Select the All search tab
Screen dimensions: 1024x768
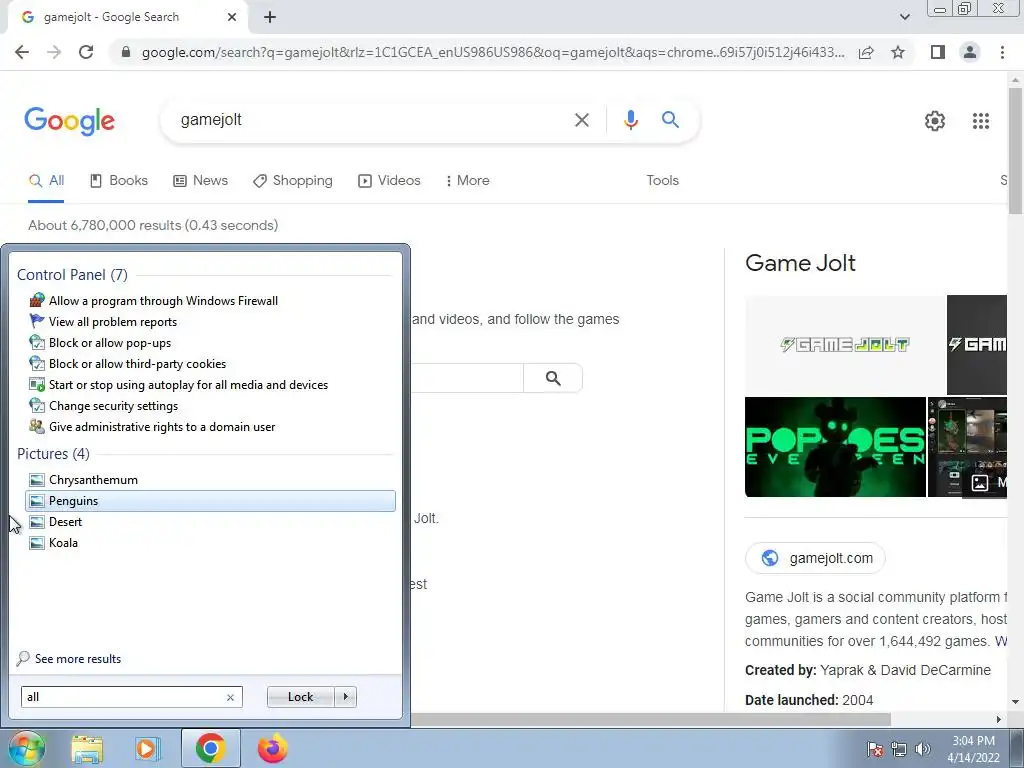tap(46, 180)
